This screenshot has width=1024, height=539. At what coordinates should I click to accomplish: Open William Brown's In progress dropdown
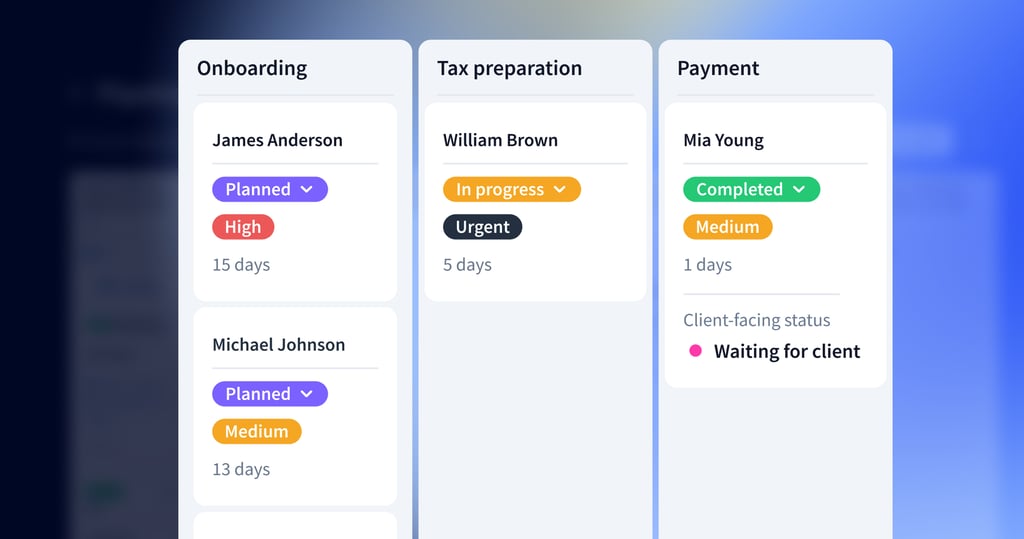[x=511, y=189]
